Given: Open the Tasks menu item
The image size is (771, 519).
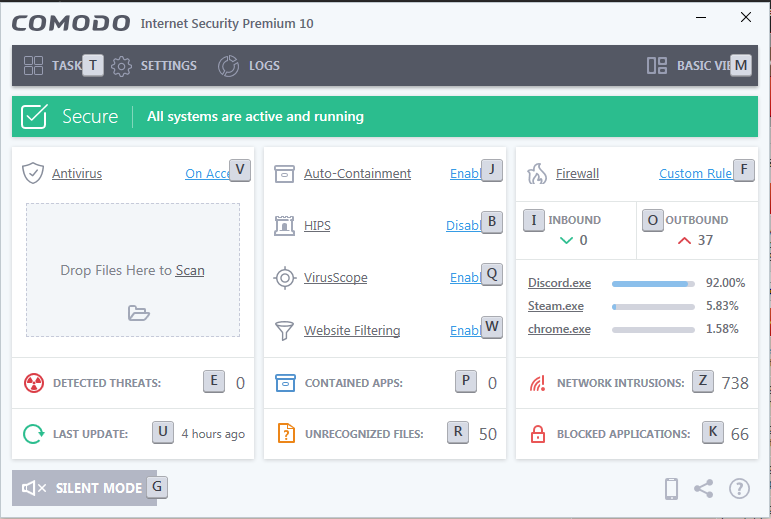Looking at the screenshot, I should click(x=67, y=65).
